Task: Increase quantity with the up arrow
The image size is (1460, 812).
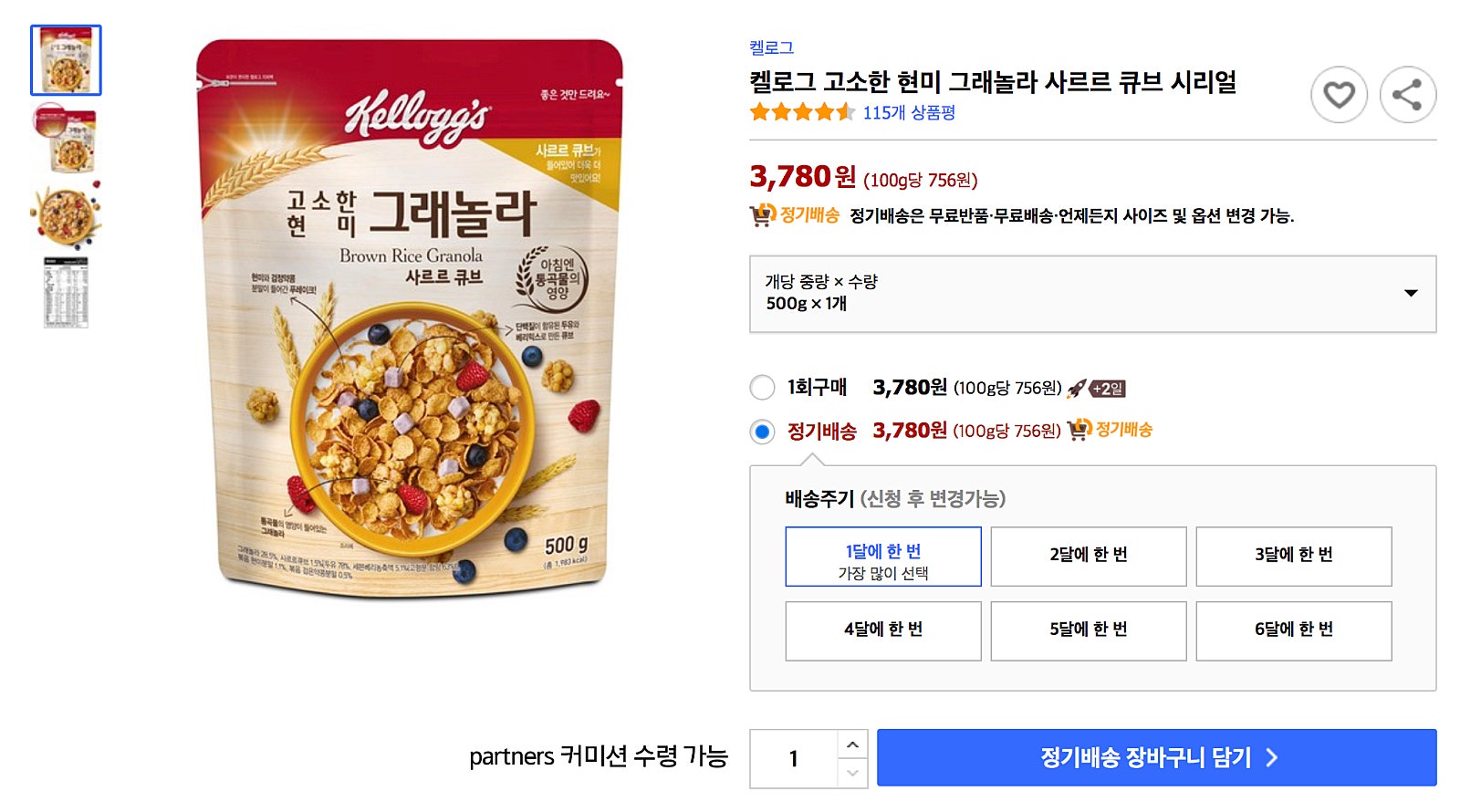Action: (x=852, y=744)
